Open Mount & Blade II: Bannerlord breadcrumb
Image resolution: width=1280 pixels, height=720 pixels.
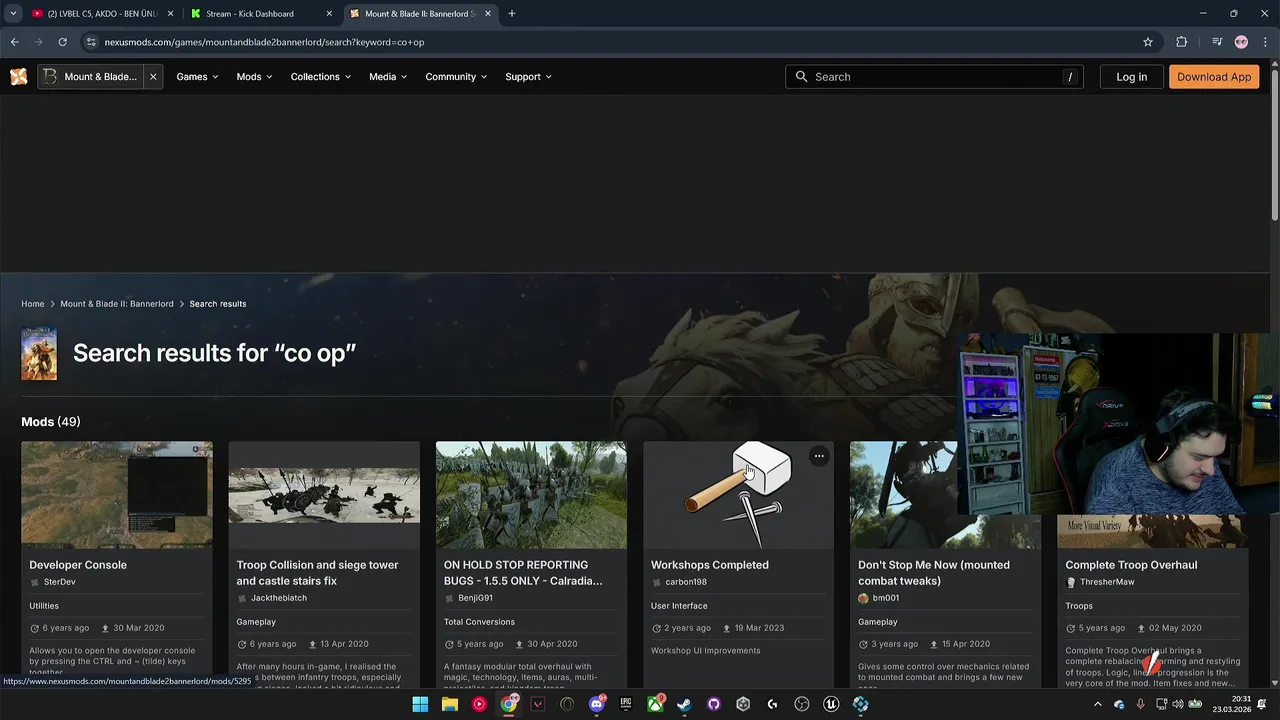click(117, 304)
